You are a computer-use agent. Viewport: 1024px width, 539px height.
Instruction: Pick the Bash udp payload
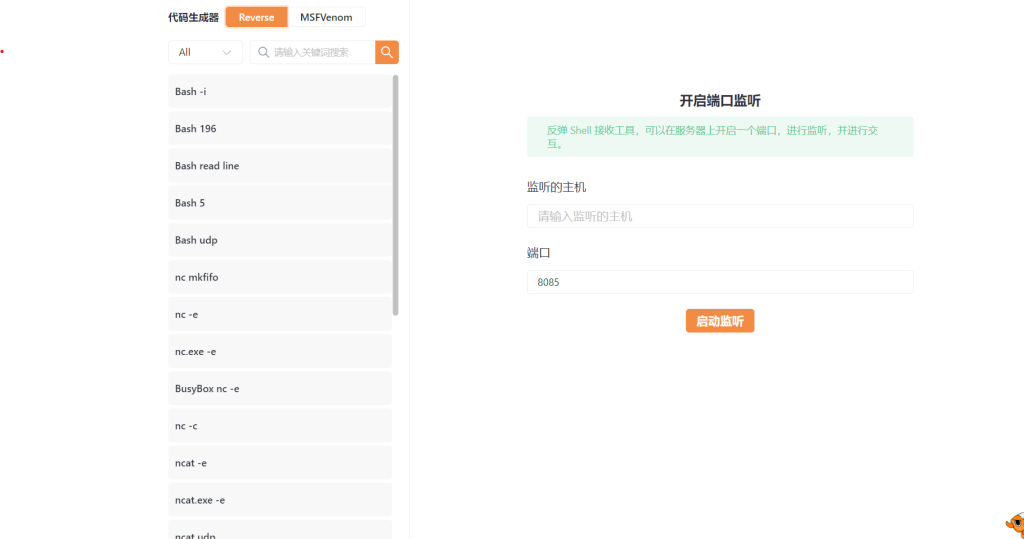[x=278, y=240]
